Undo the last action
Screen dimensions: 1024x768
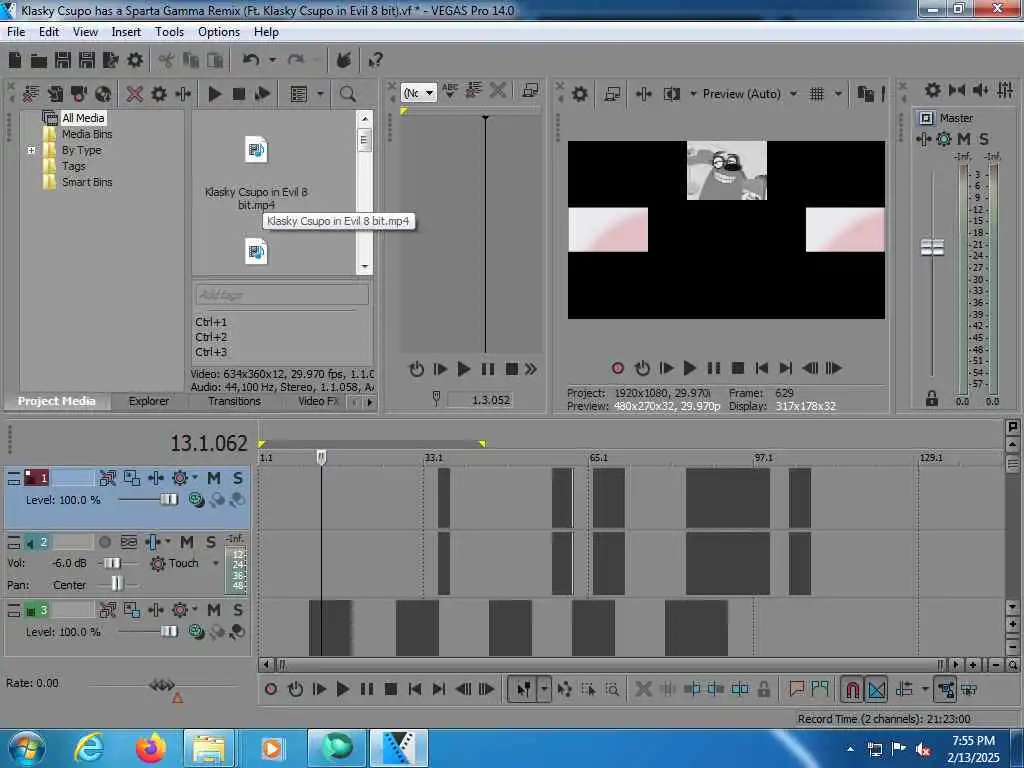click(251, 60)
